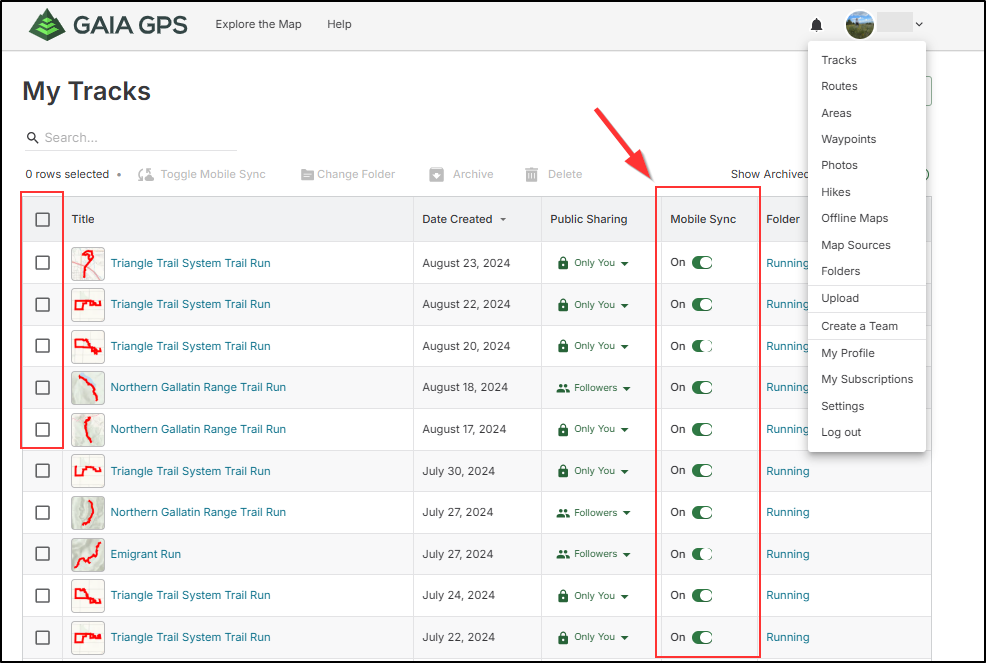Open thumbnail of August 17 Gallatin track
The height and width of the screenshot is (663, 986).
[x=88, y=429]
